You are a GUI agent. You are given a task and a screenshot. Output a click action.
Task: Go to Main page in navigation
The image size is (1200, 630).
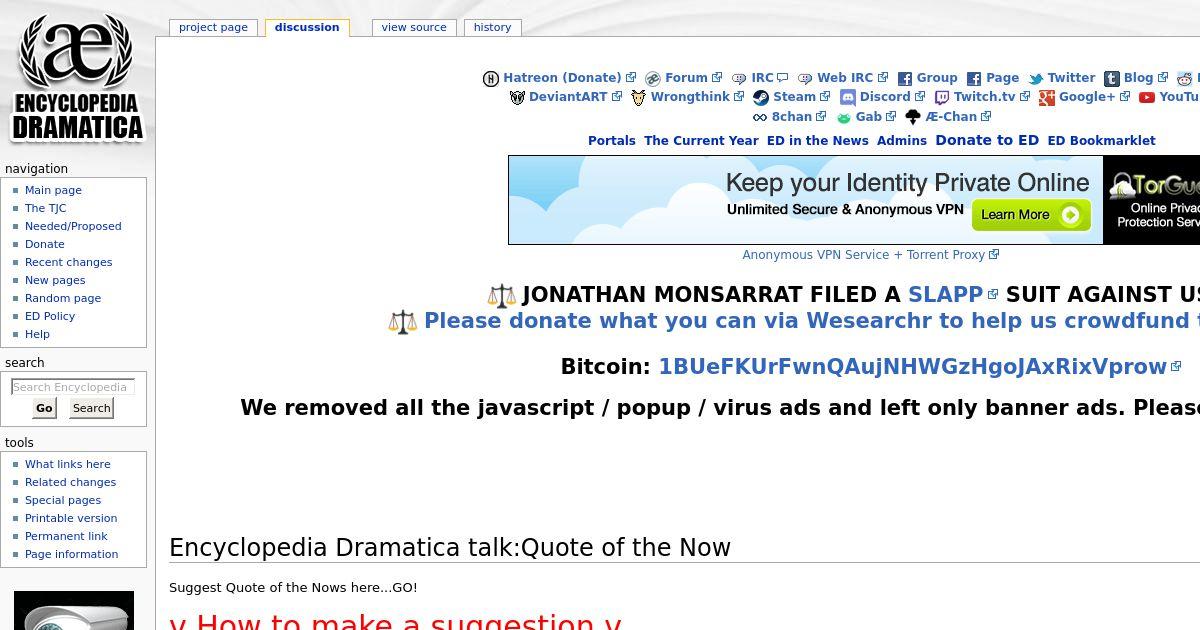53,190
